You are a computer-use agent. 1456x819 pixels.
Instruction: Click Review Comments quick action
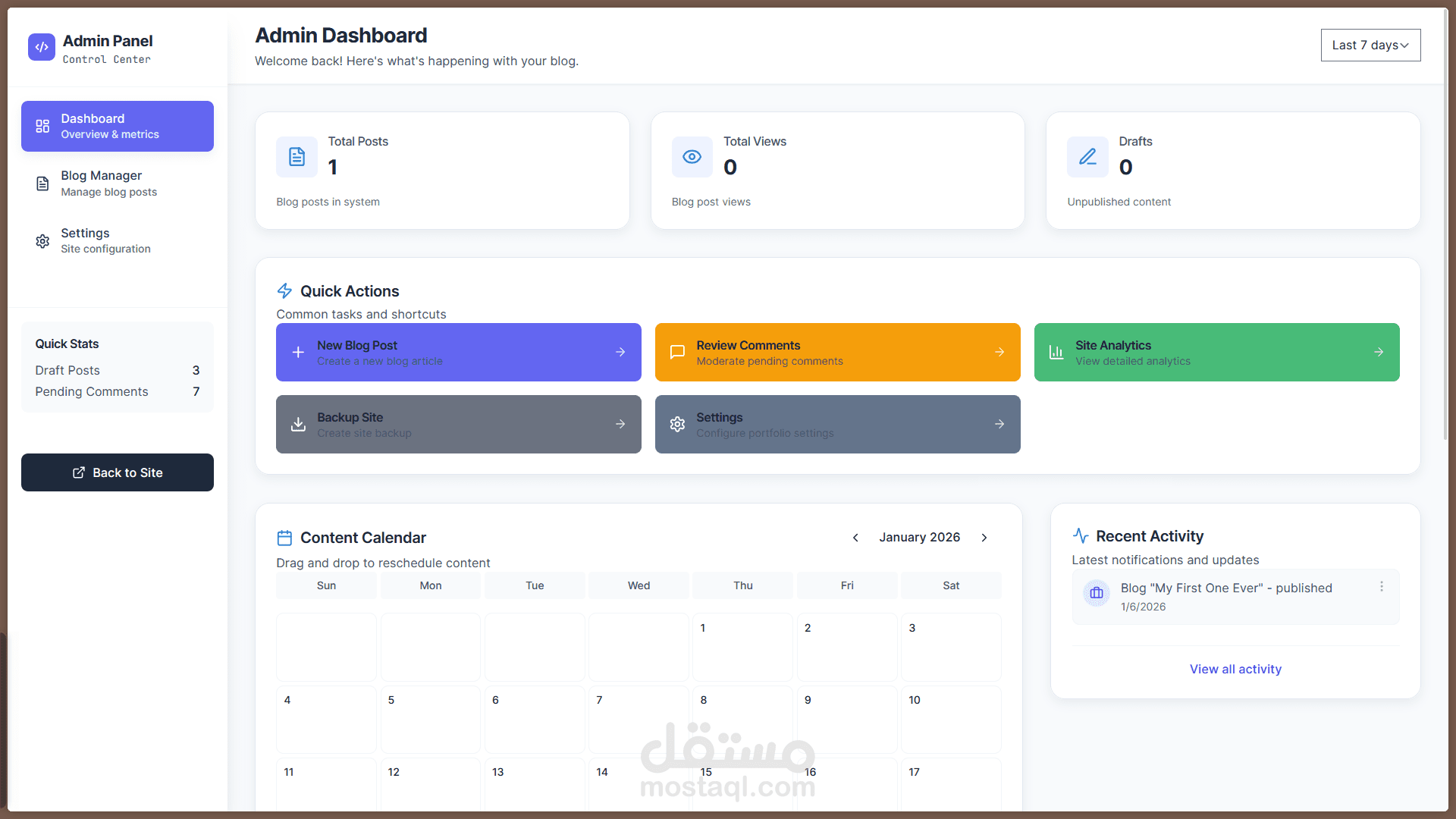point(837,353)
